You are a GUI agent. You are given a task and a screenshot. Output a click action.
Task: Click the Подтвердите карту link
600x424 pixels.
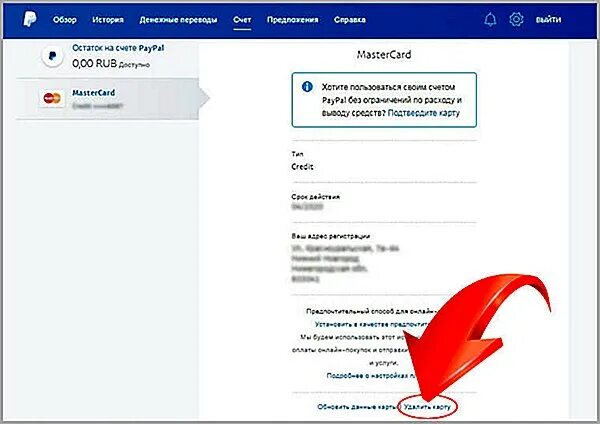[x=424, y=113]
